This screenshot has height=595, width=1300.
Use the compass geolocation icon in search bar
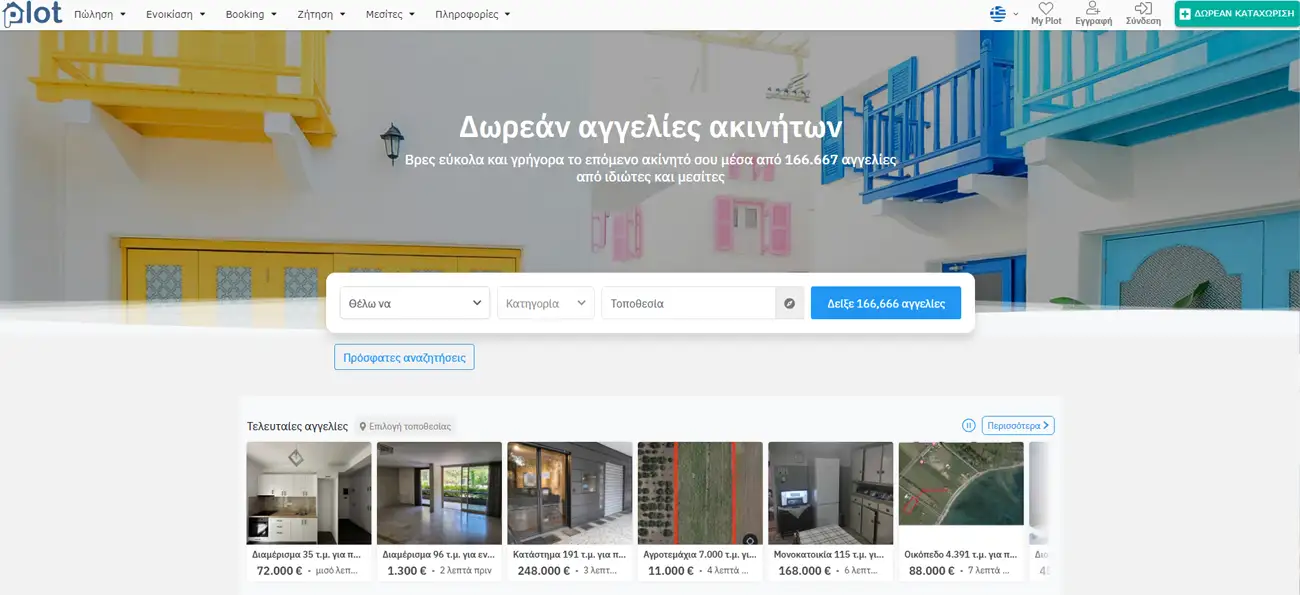(x=789, y=302)
